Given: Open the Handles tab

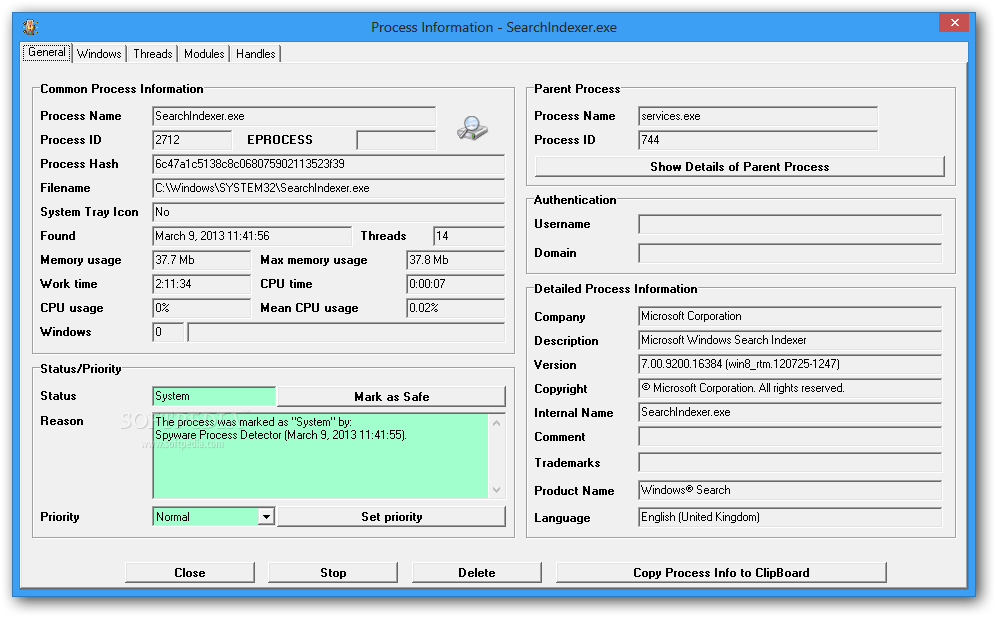Looking at the screenshot, I should (x=255, y=54).
